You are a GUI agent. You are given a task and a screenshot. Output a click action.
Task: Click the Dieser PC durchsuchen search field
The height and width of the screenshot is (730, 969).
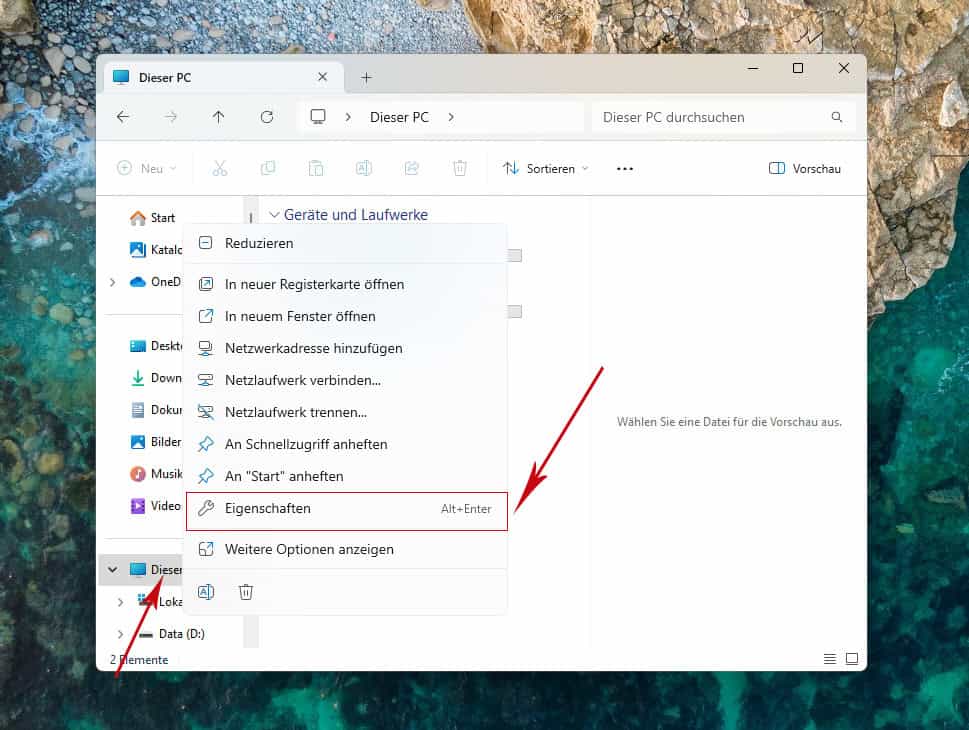coord(713,117)
